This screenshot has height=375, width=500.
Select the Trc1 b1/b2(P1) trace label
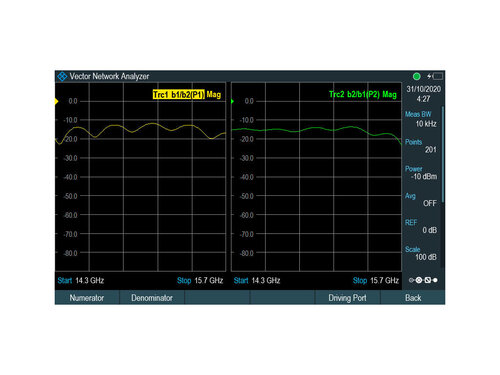point(179,95)
